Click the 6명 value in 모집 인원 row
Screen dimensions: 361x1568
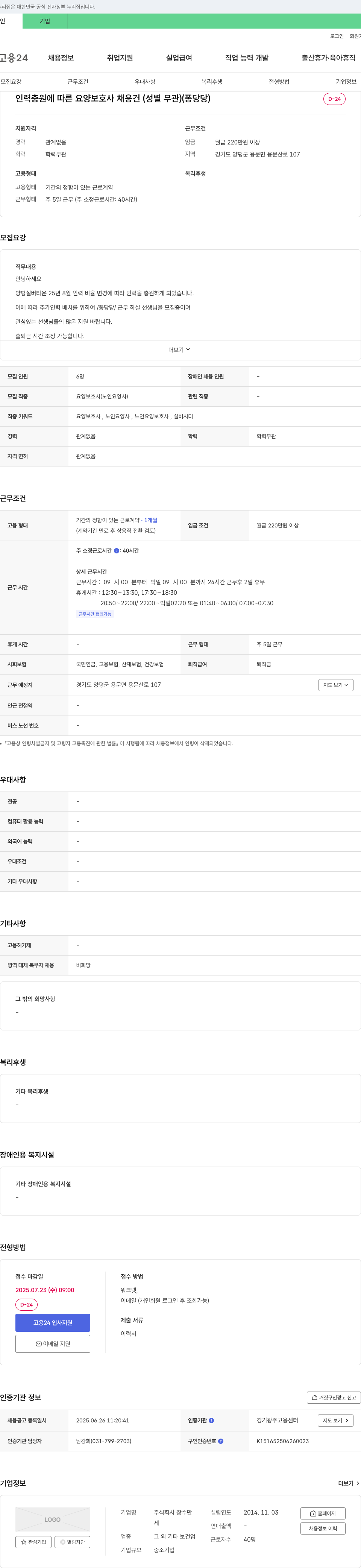(x=80, y=376)
